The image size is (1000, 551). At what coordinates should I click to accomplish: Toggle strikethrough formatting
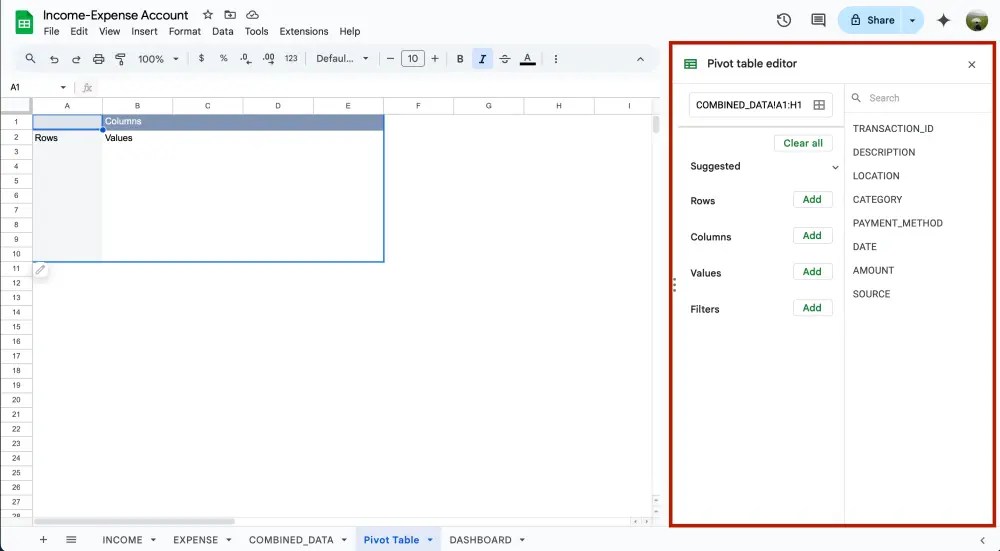coord(504,59)
